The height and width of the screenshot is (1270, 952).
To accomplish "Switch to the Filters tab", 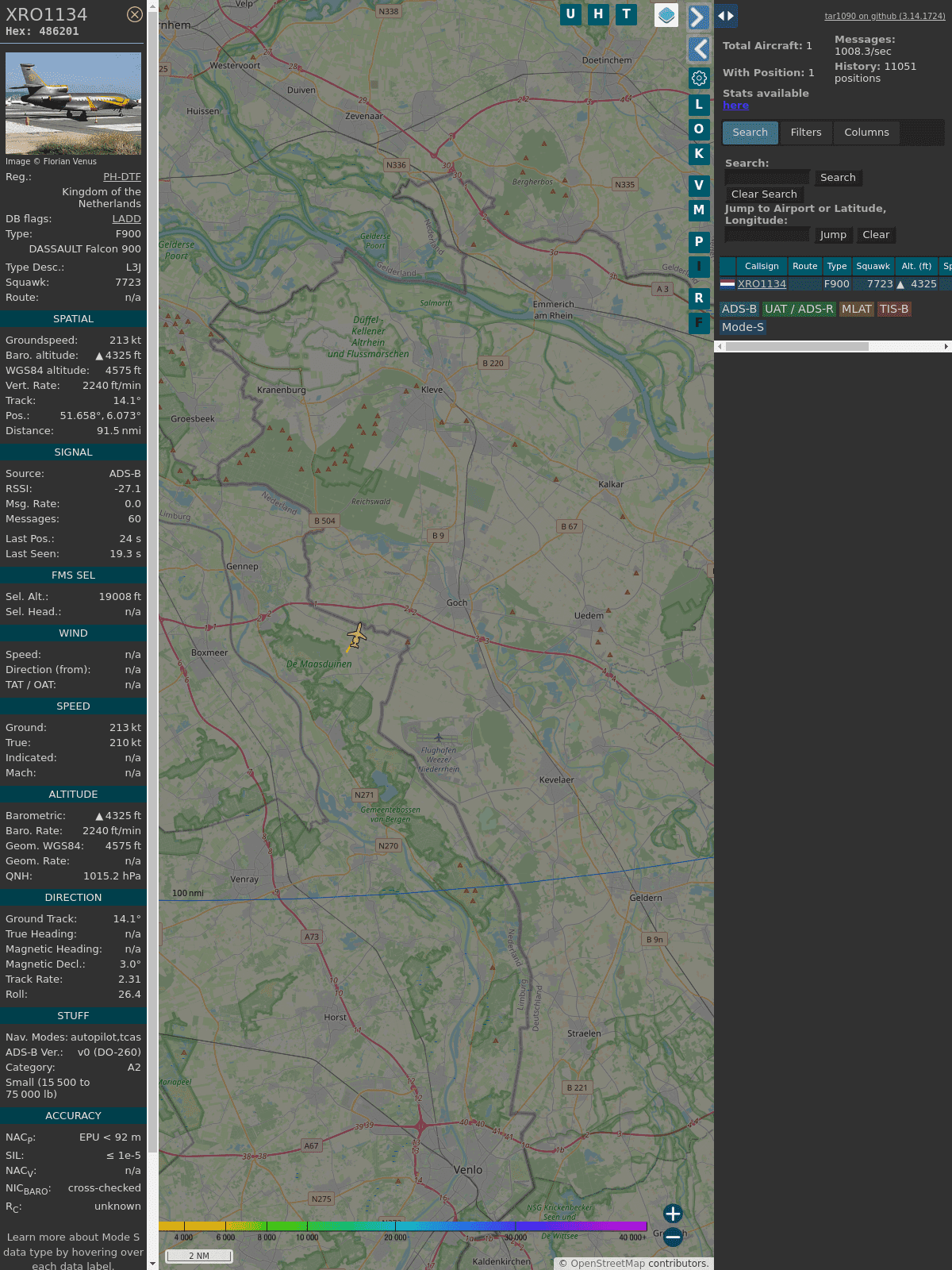I will [x=806, y=133].
